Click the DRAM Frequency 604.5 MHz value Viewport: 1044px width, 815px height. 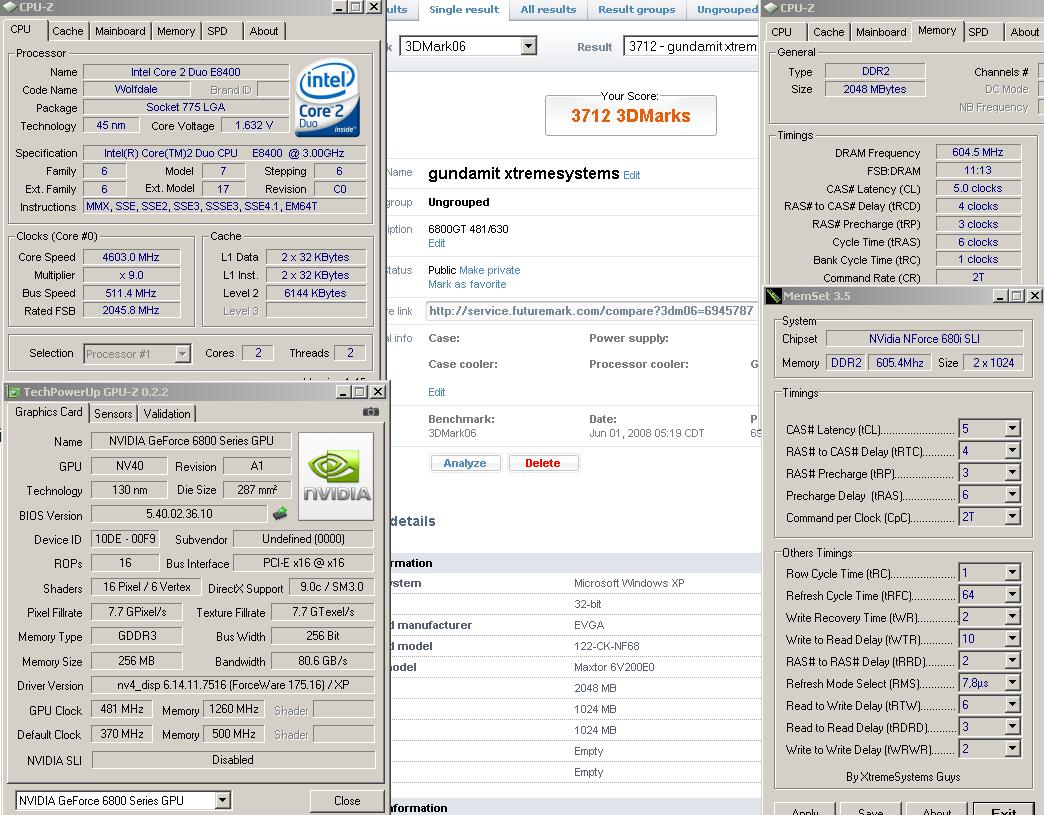coord(977,152)
